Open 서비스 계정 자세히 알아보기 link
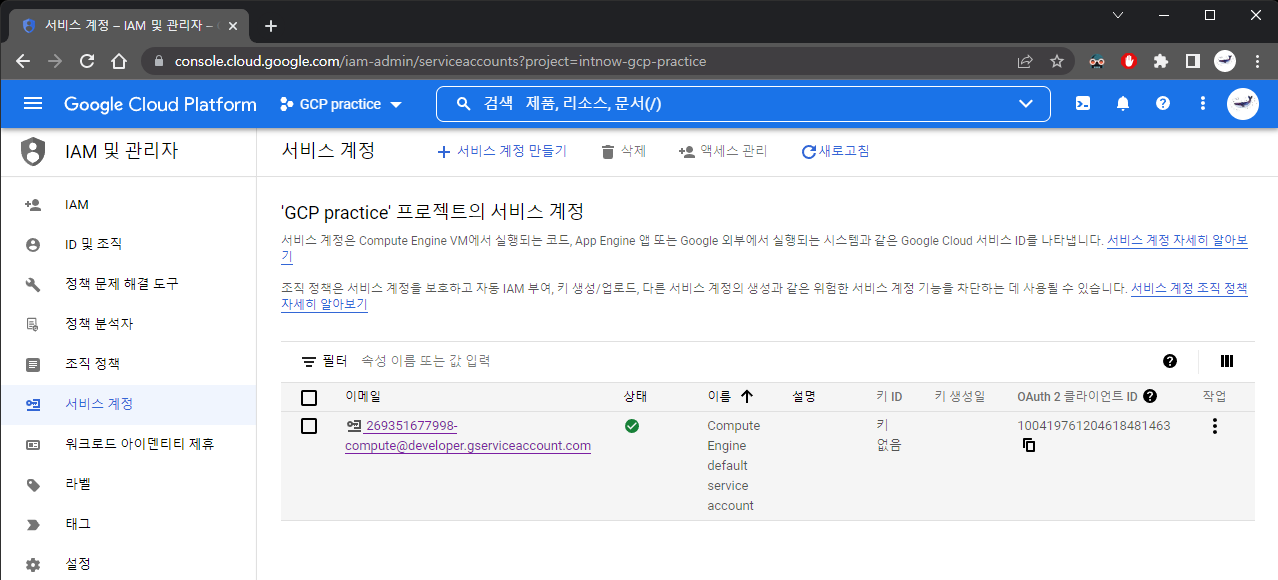The height and width of the screenshot is (580, 1278). [x=1177, y=241]
